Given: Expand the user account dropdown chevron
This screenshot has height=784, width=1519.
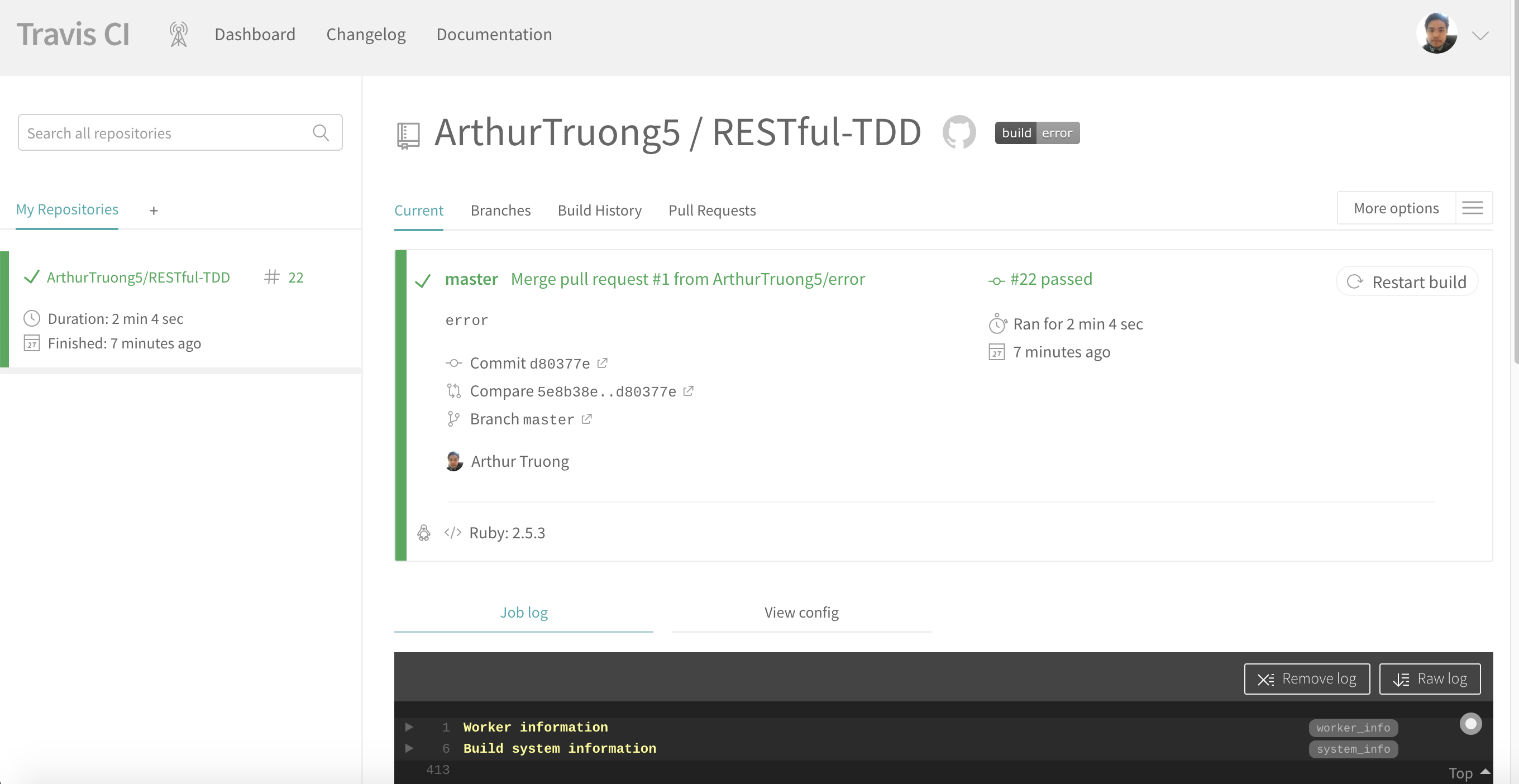Looking at the screenshot, I should pos(1480,35).
